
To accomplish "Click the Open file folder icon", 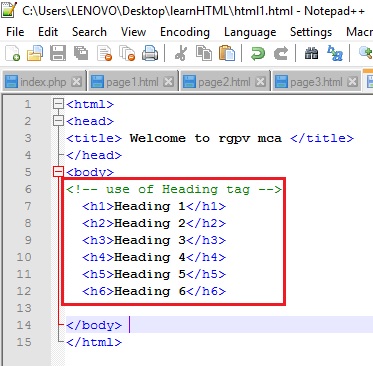I will click(35, 53).
